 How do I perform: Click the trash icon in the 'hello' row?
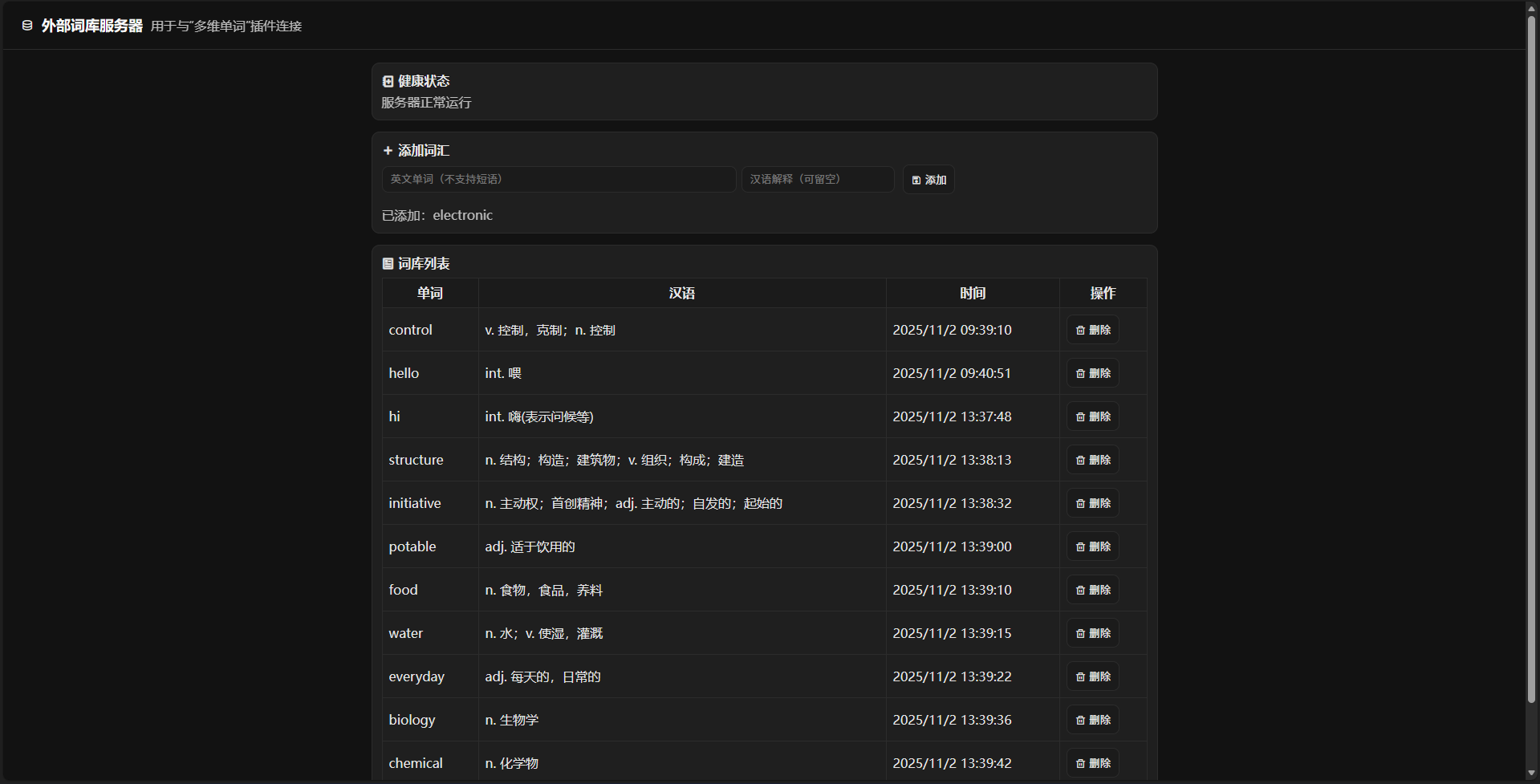pos(1080,373)
